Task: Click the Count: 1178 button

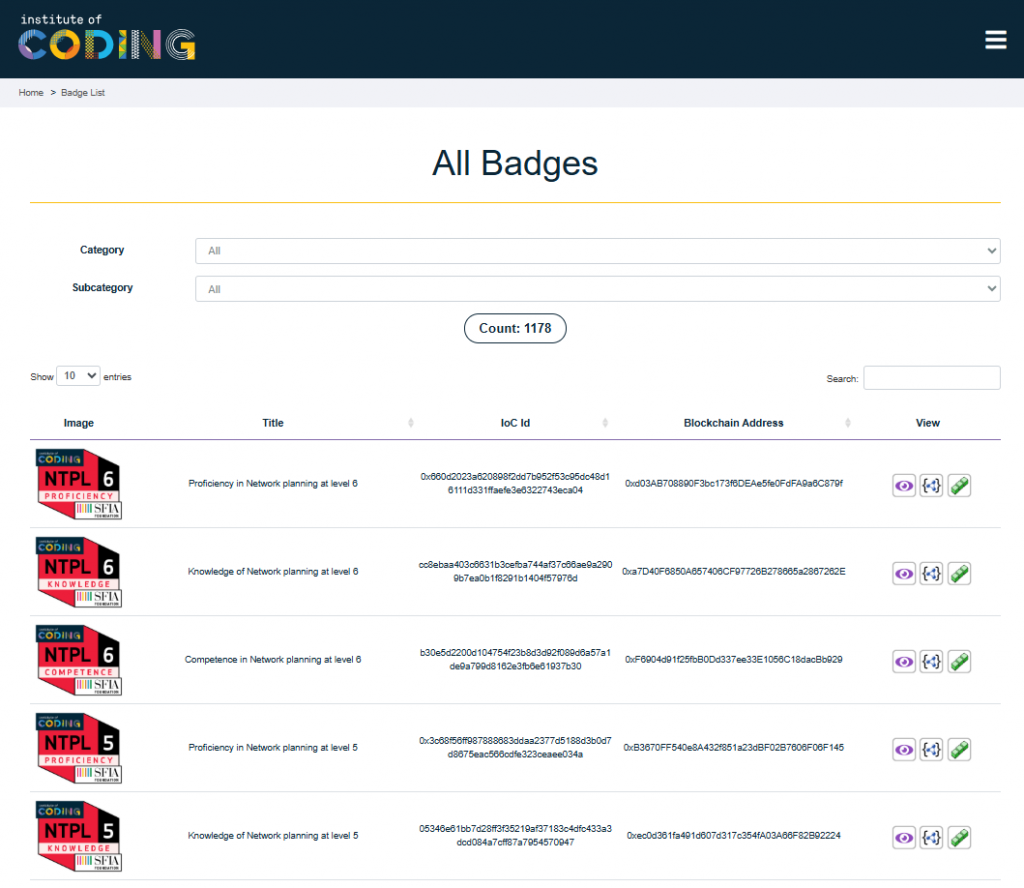Action: pyautogui.click(x=514, y=328)
